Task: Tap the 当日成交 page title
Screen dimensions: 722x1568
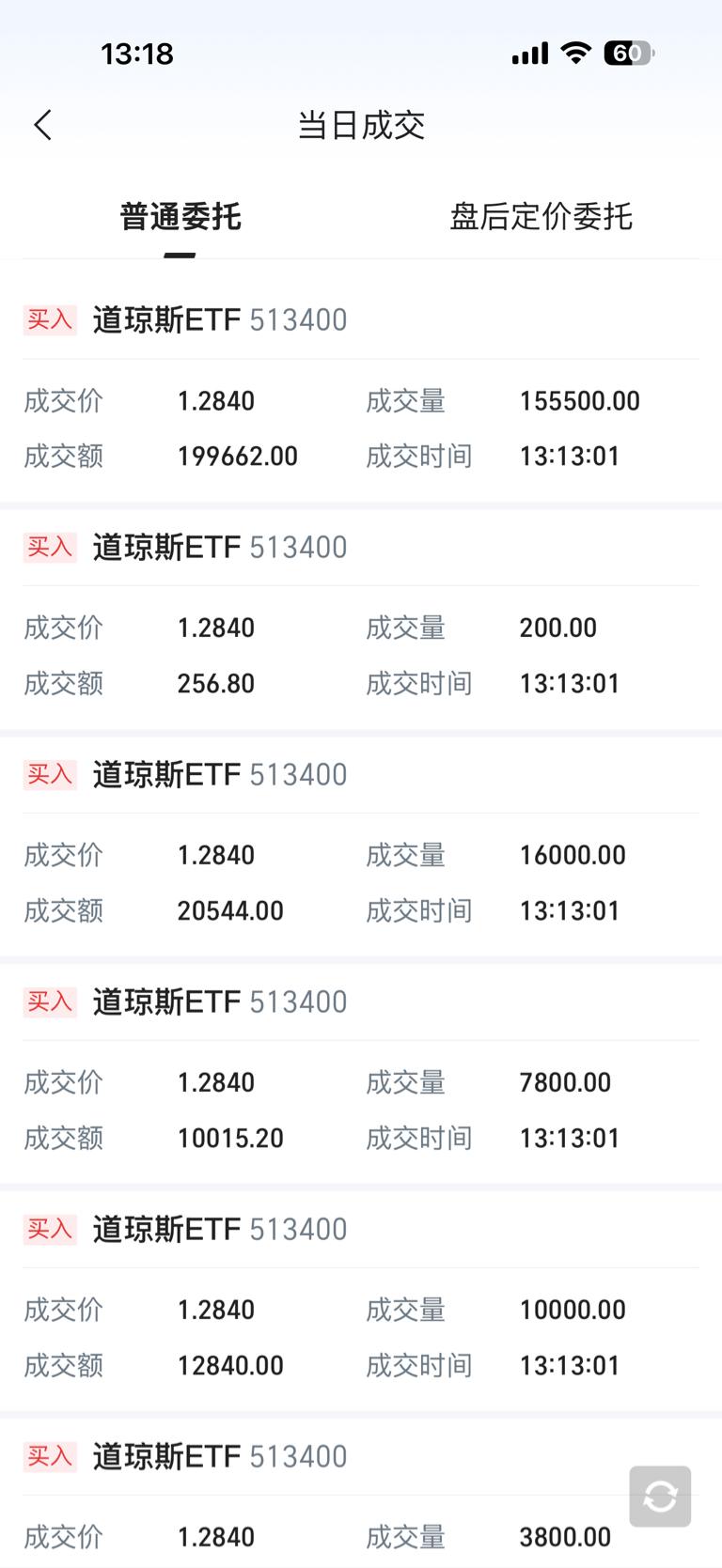Action: point(361,125)
